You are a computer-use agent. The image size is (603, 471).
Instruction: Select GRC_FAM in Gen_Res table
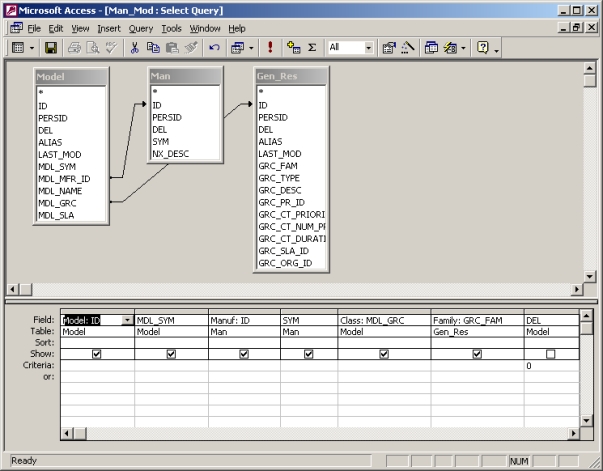click(278, 166)
